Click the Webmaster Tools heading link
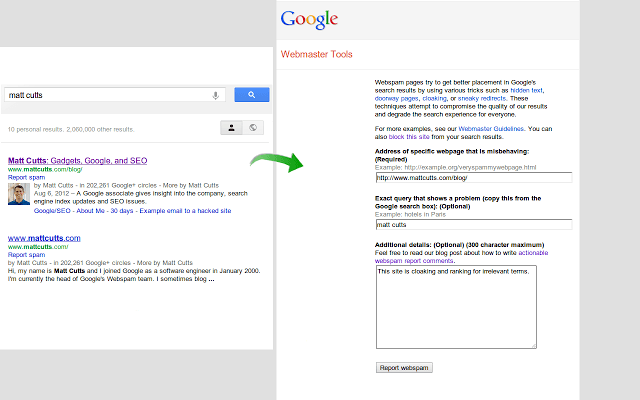Screen dimensions: 640x400 (316, 54)
